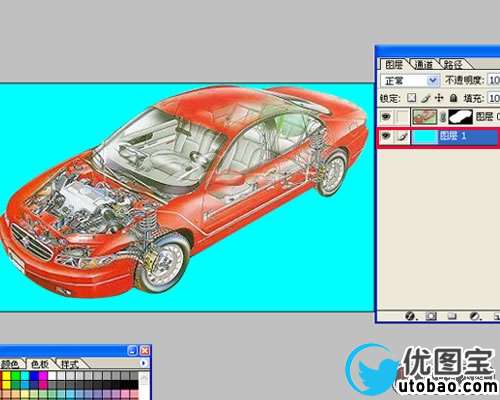Pick the yellow swatch in the top row
The width and height of the screenshot is (500, 400).
(x=6, y=376)
